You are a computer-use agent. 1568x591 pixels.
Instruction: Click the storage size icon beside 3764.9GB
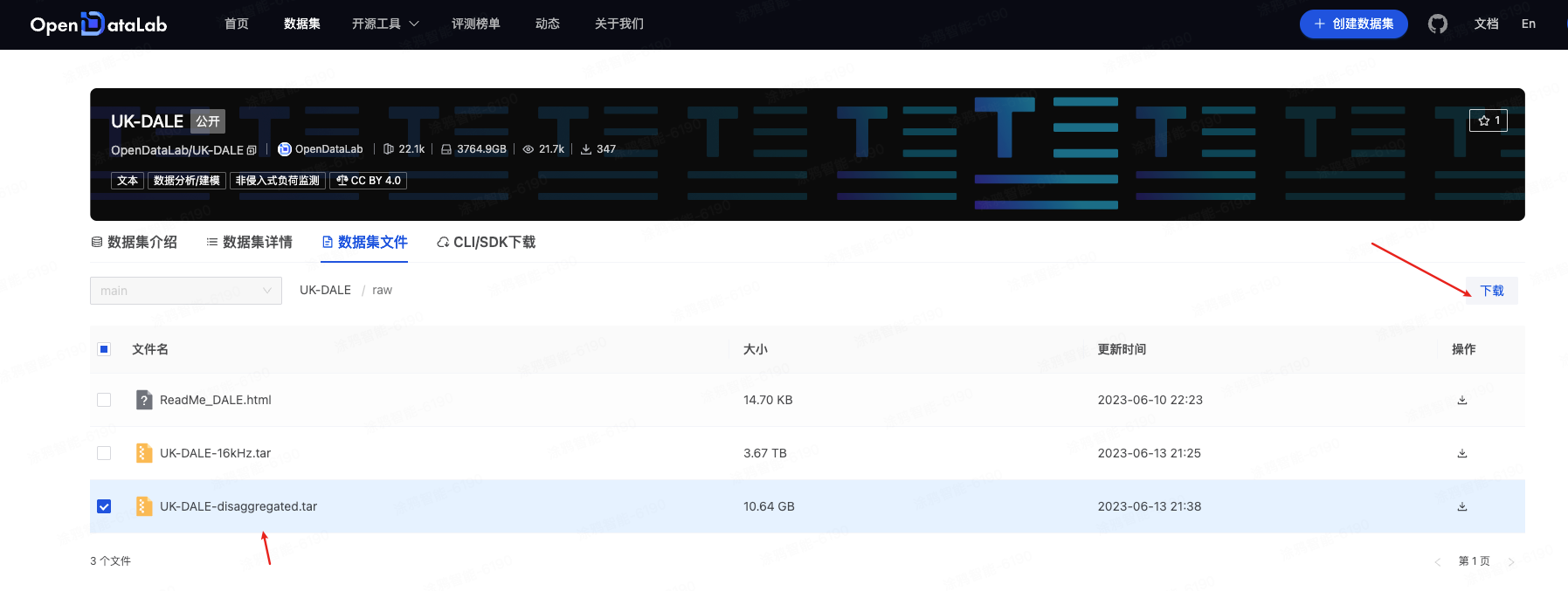click(446, 149)
